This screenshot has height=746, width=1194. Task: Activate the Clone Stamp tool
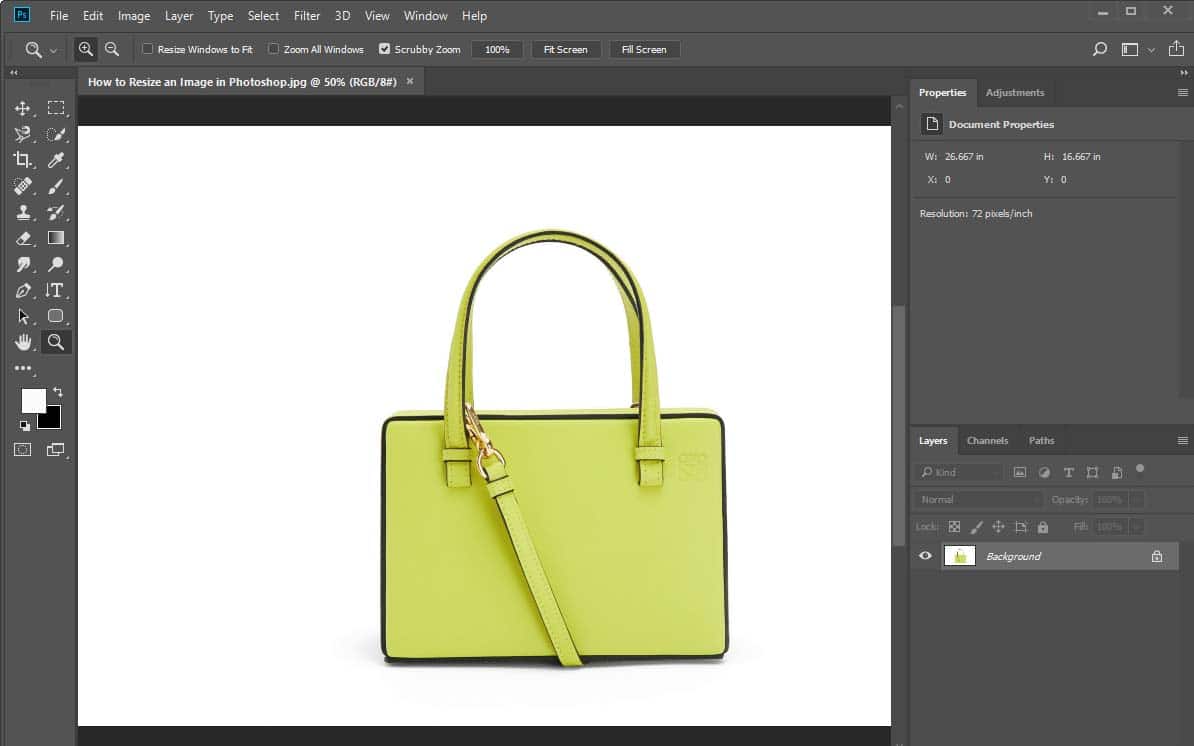coord(22,212)
